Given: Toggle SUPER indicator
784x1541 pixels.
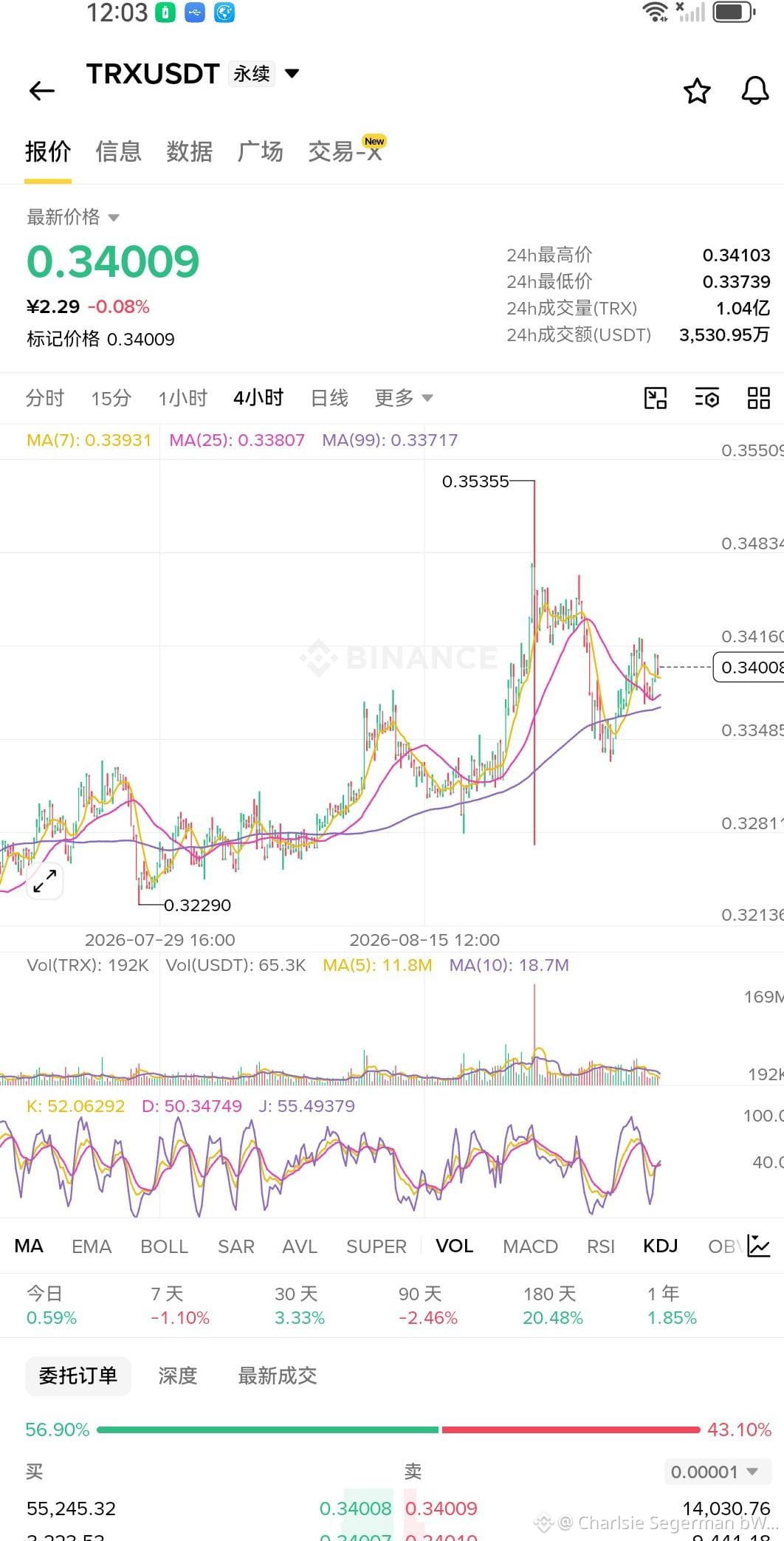Looking at the screenshot, I should click(x=376, y=1246).
